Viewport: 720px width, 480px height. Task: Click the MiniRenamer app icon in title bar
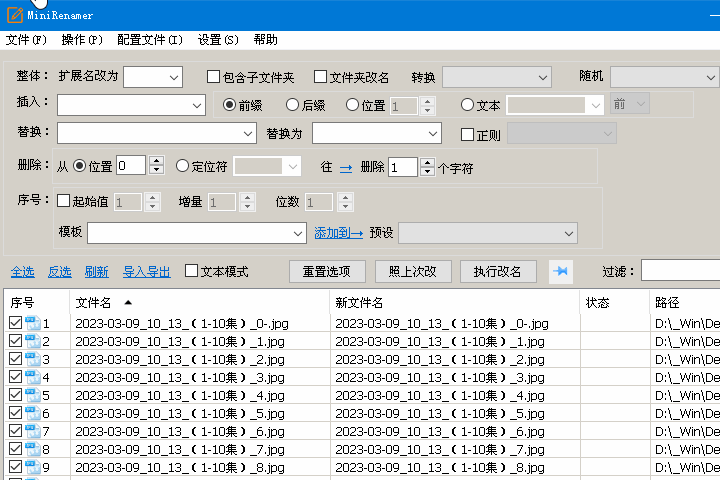point(12,16)
